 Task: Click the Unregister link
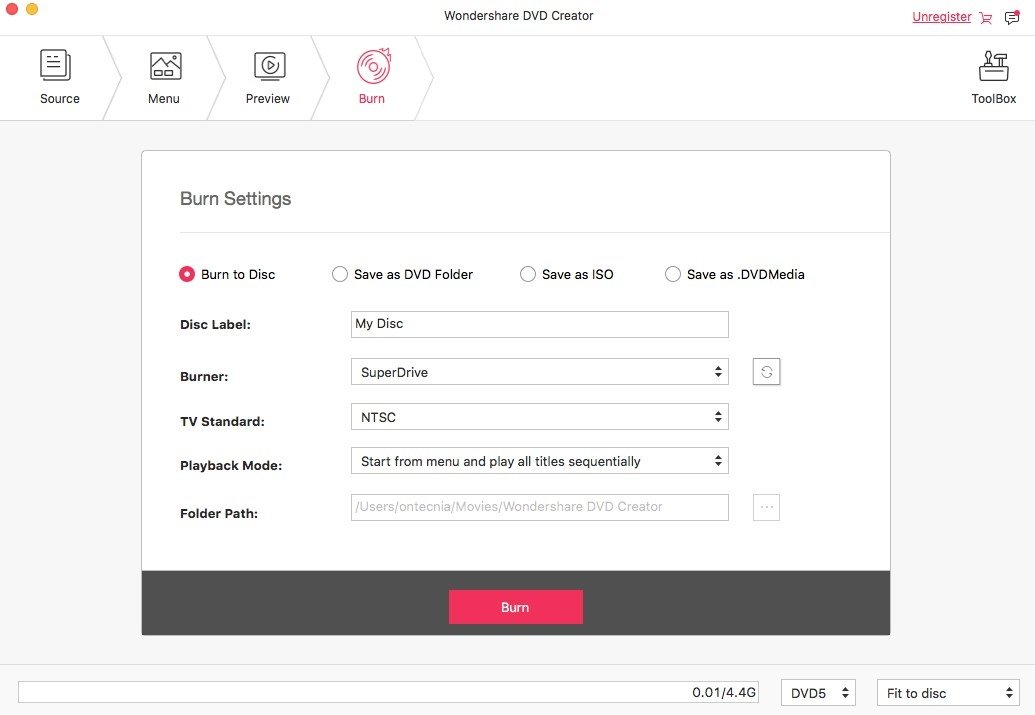pyautogui.click(x=941, y=17)
